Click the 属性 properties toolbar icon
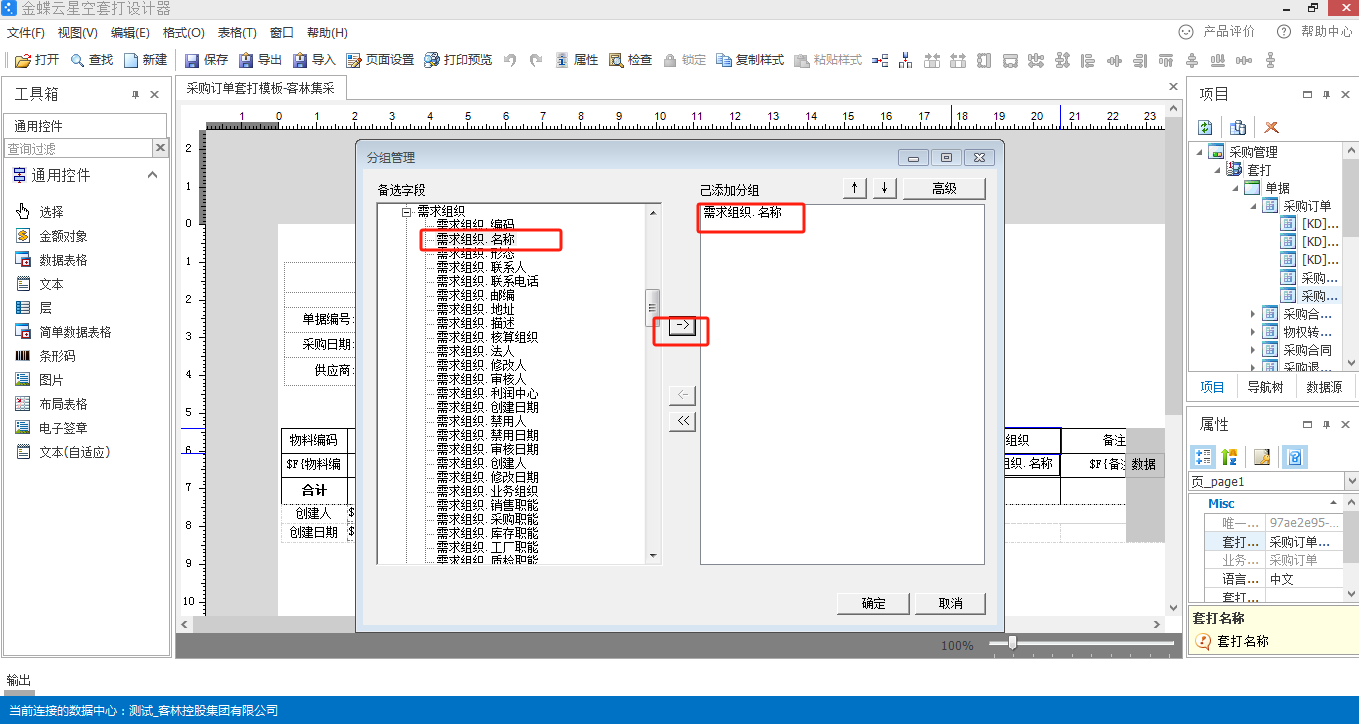Viewport: 1359px width, 724px height. click(x=576, y=60)
